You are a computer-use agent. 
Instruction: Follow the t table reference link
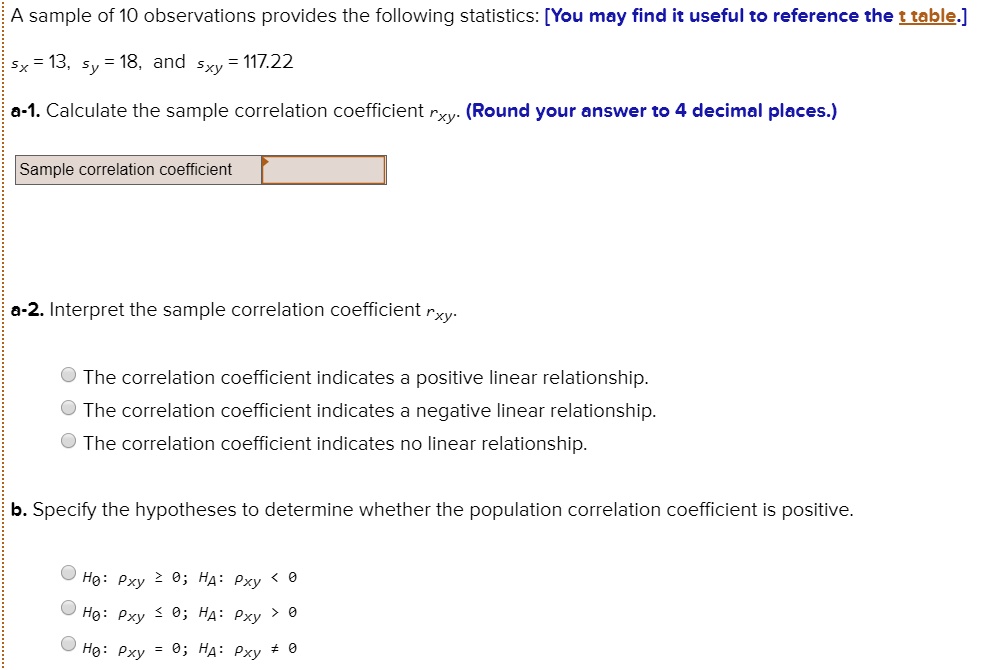(928, 15)
